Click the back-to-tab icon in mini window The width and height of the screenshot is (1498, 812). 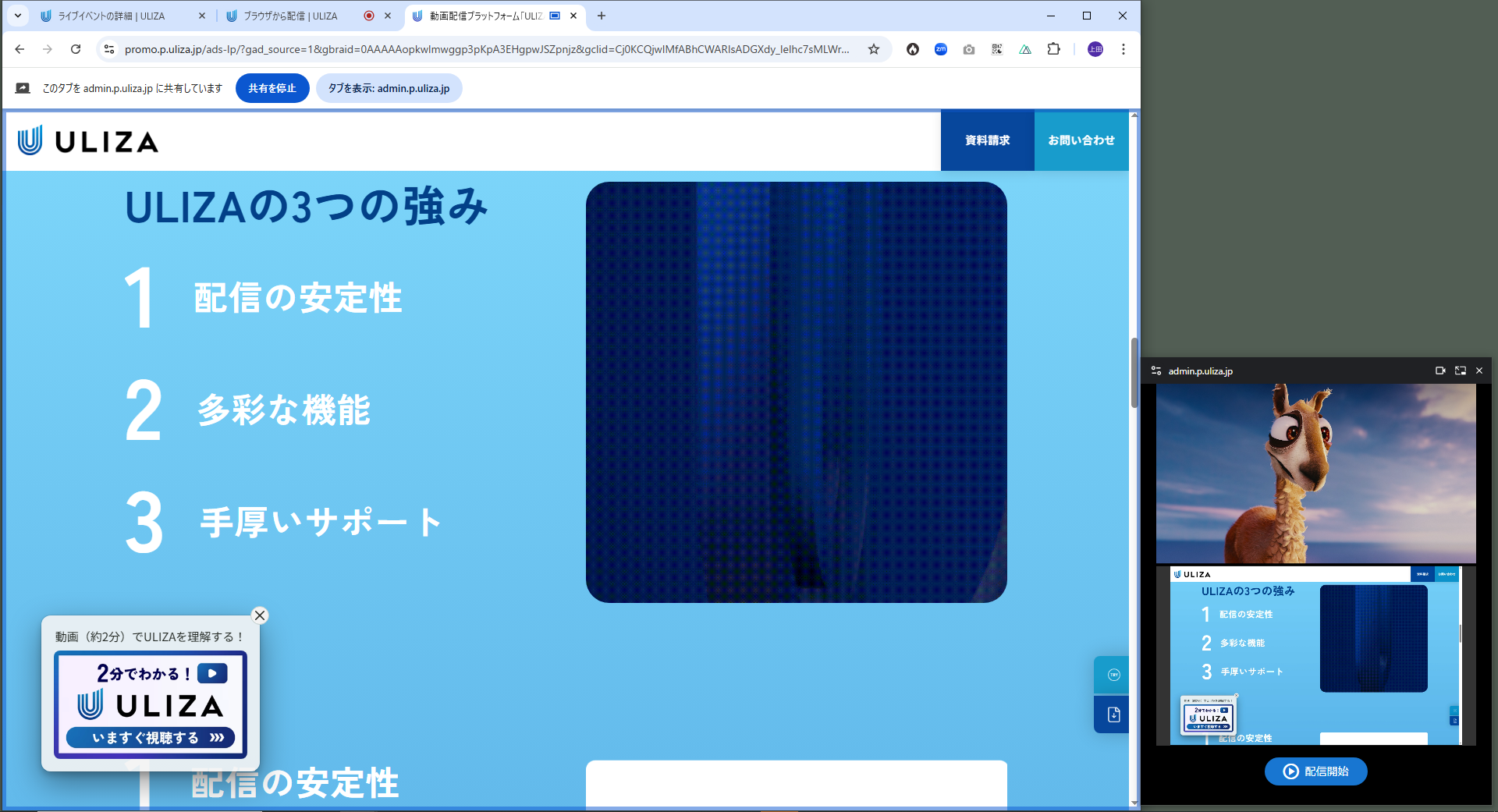click(x=1460, y=371)
